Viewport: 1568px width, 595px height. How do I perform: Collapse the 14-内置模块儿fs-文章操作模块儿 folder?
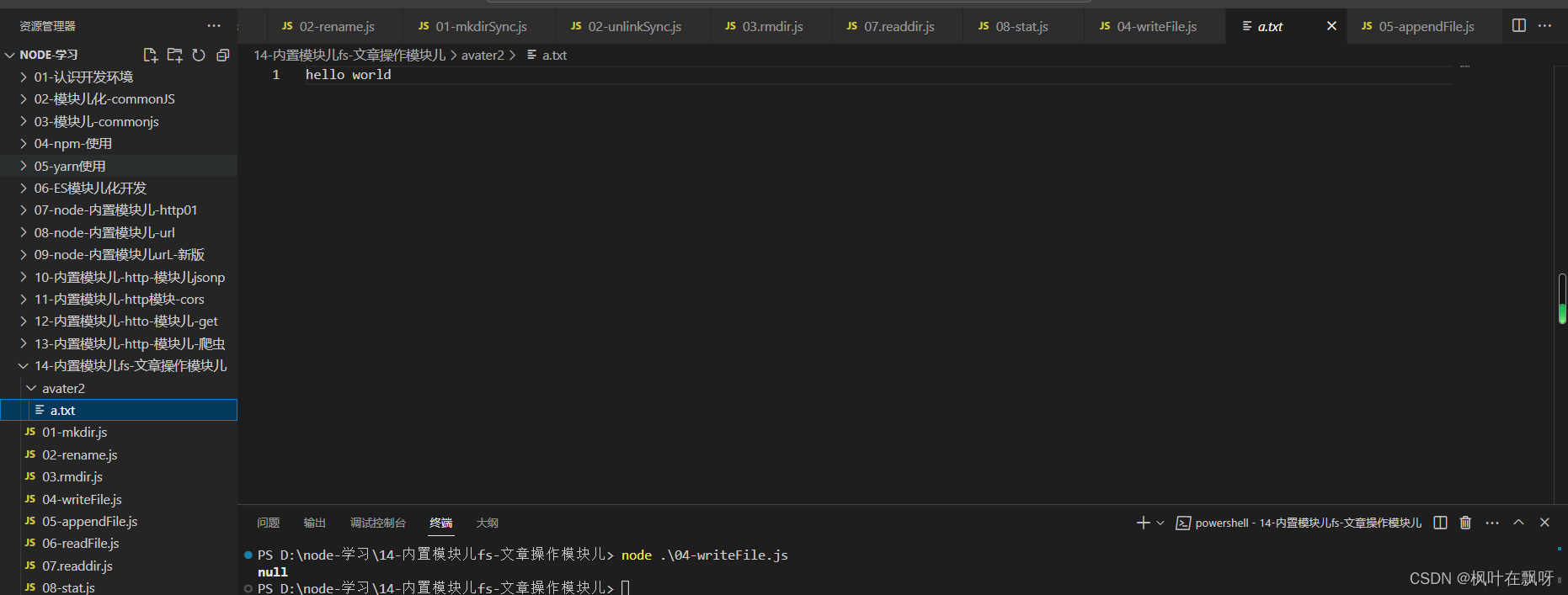[119, 365]
